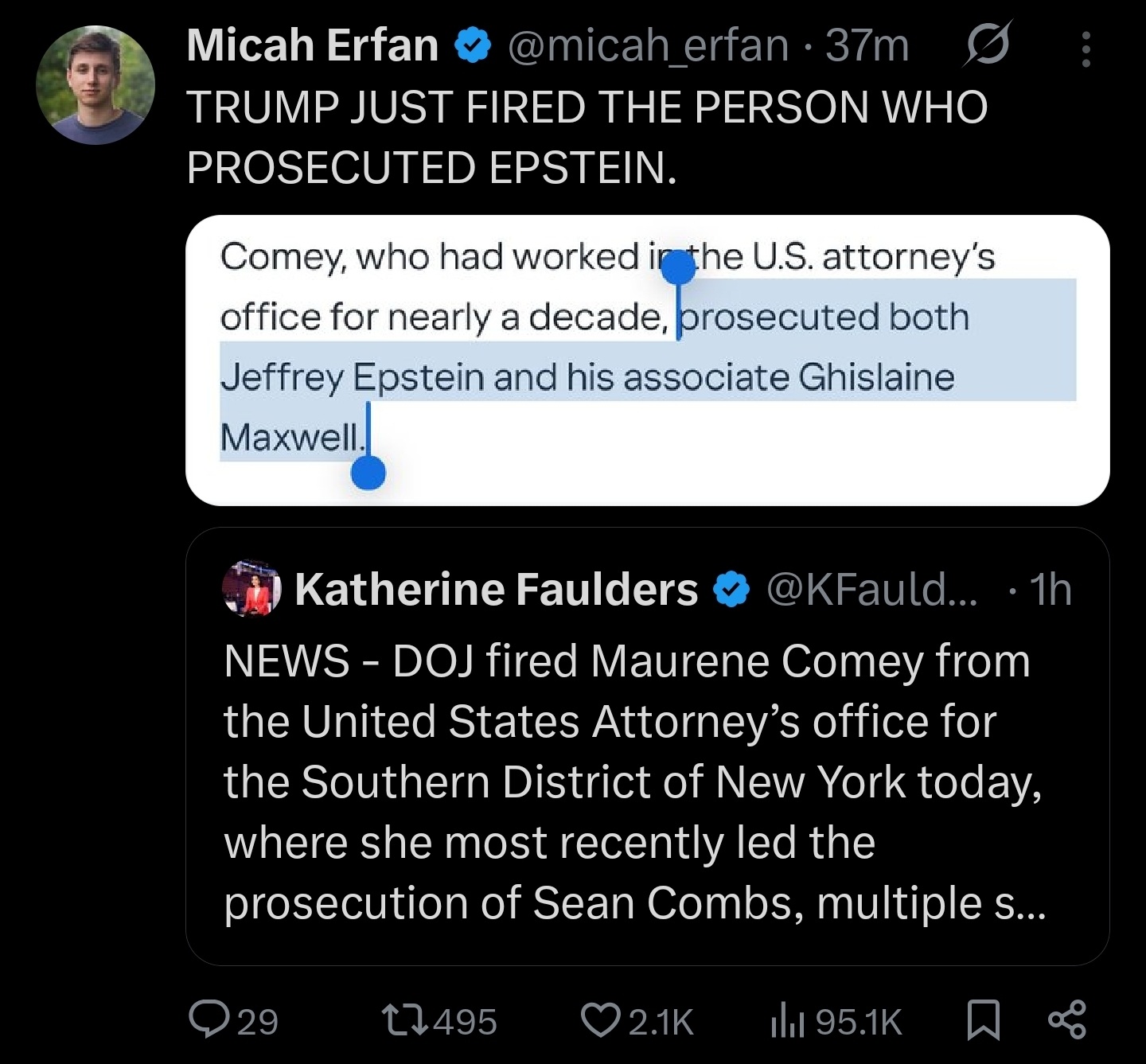Click the Micah Erfan display name
1146x1064 pixels.
coord(313,45)
